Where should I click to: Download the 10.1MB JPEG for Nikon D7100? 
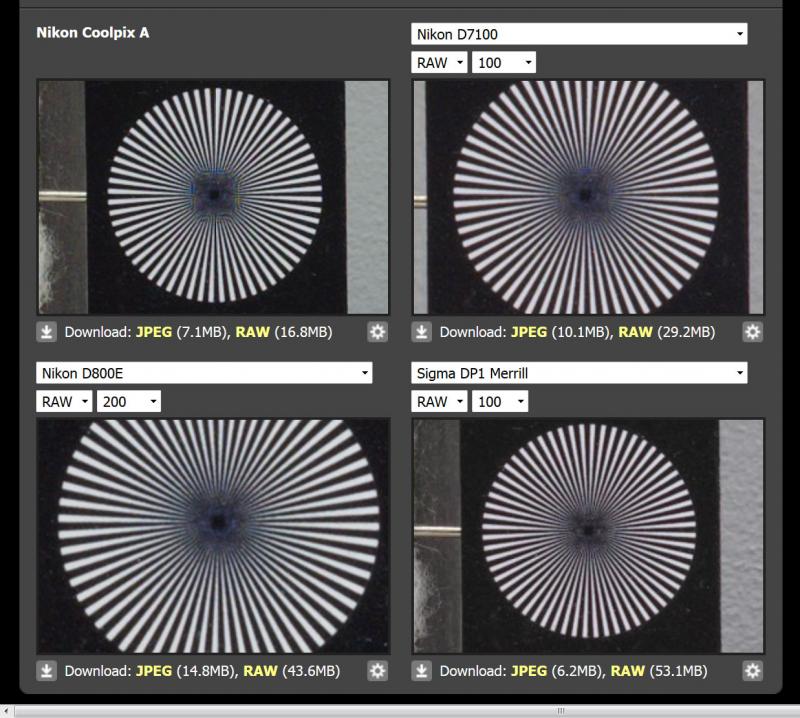click(x=529, y=332)
